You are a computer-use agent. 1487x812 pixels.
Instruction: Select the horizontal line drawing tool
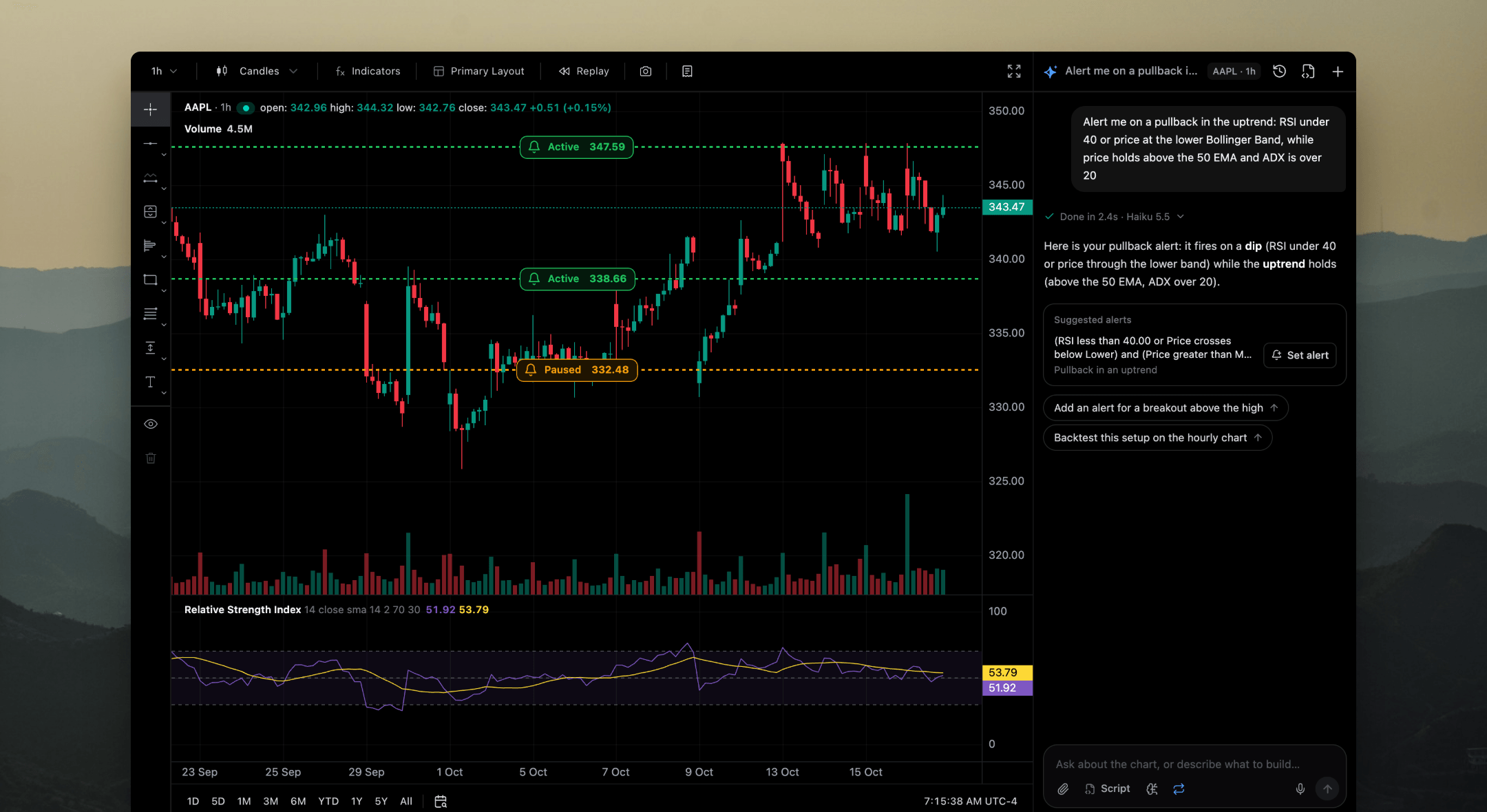click(150, 143)
